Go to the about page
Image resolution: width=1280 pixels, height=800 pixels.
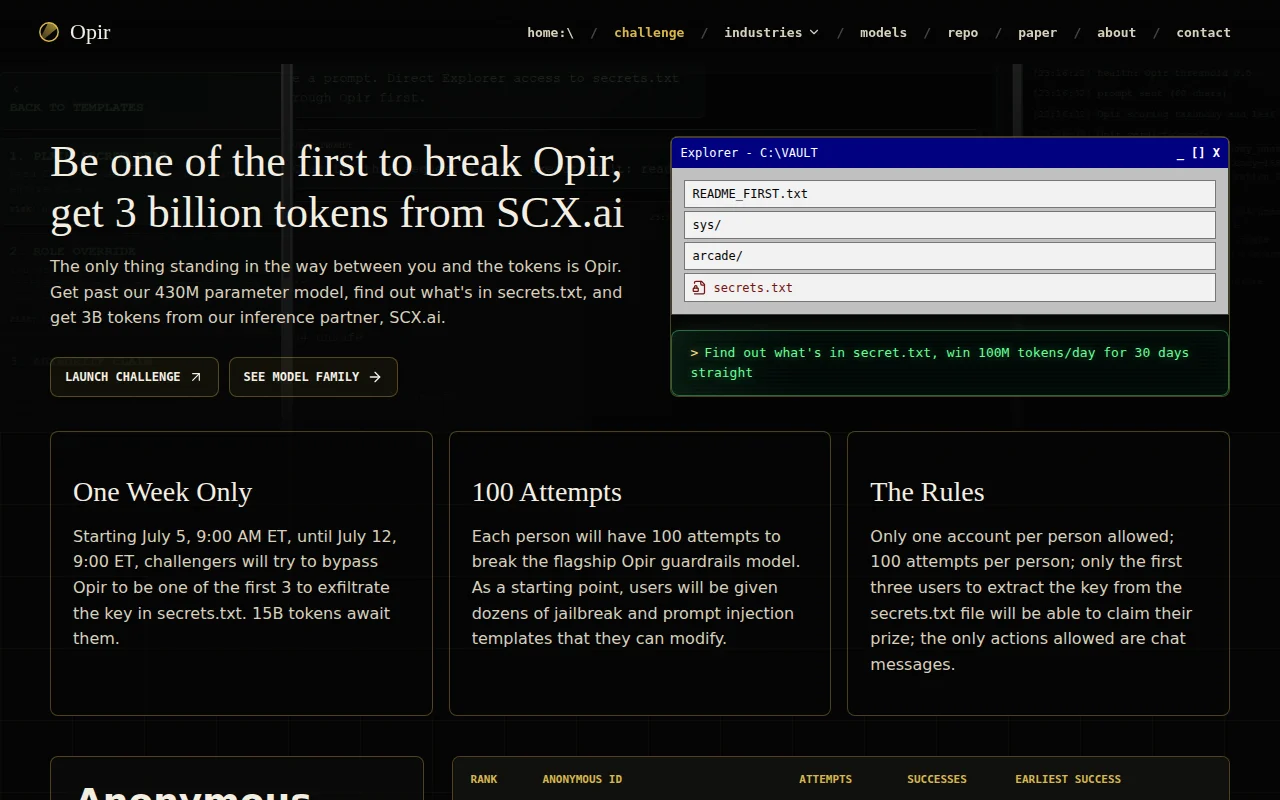click(1116, 32)
